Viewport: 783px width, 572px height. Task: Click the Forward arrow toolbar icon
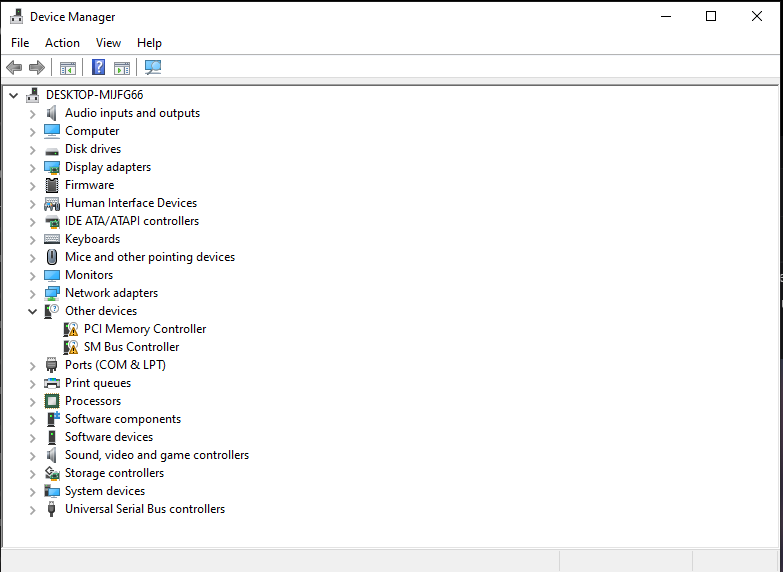pos(37,67)
